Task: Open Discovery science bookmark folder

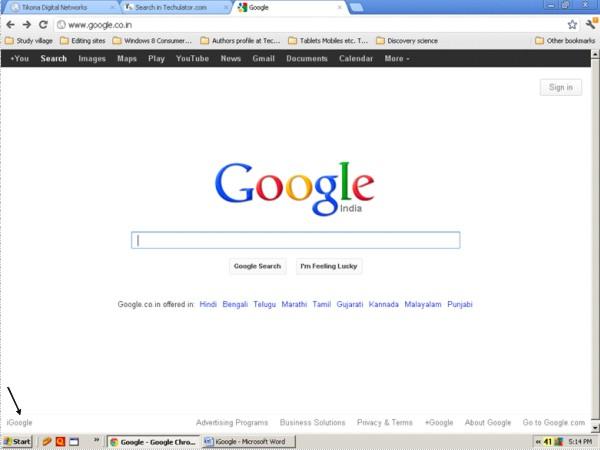Action: (407, 41)
